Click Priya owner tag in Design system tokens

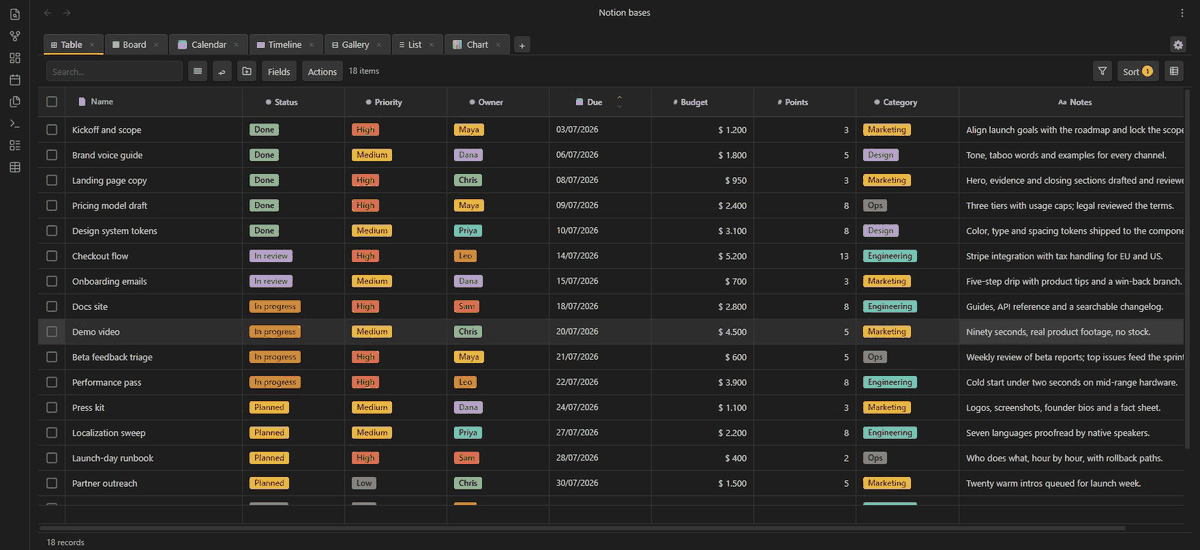pyautogui.click(x=467, y=231)
